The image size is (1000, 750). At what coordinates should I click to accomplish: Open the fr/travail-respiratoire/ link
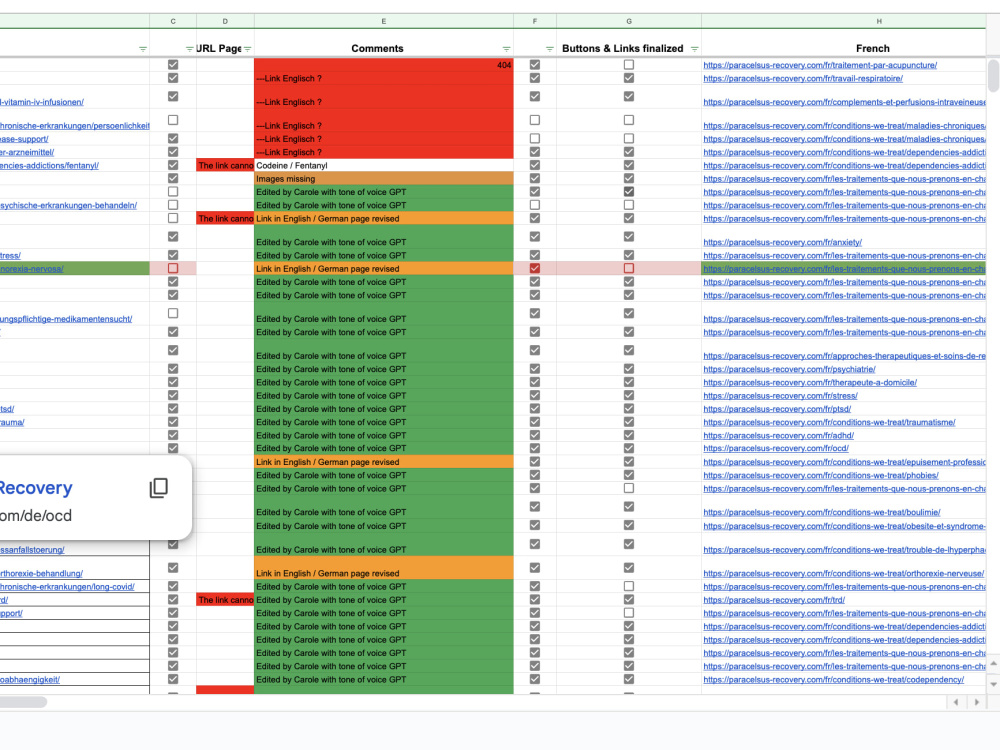pos(803,78)
